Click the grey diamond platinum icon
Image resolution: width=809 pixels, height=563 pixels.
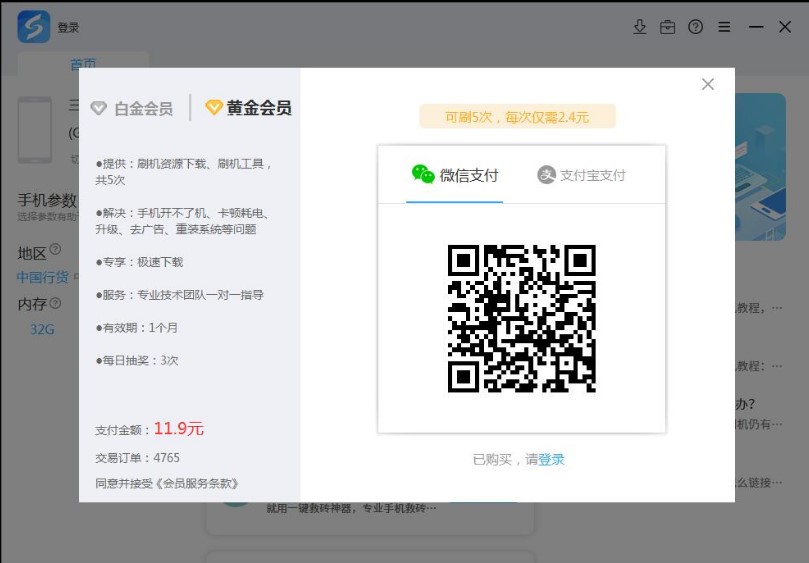(98, 108)
